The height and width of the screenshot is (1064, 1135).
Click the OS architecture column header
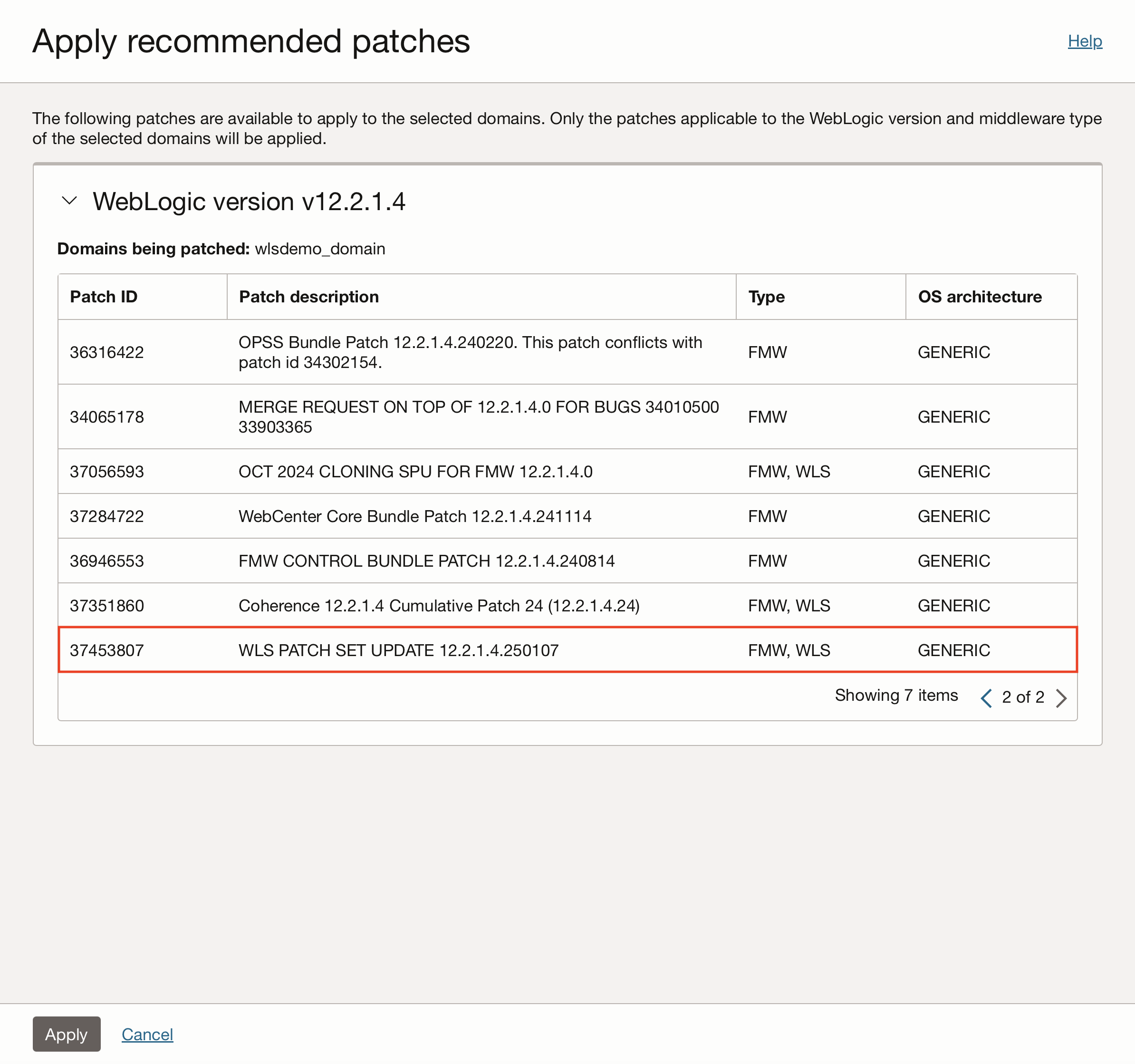coord(980,296)
